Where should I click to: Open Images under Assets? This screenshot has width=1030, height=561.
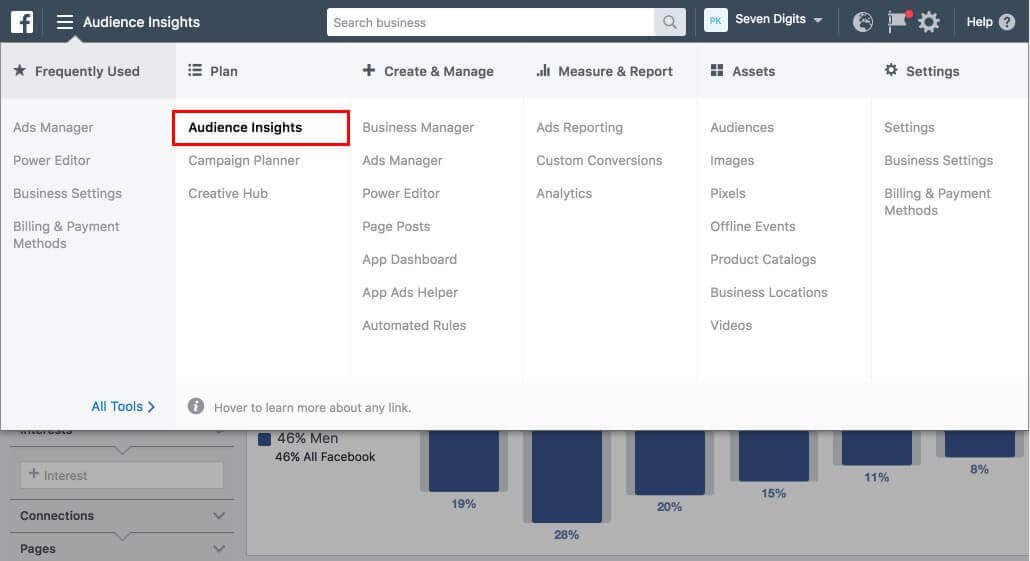(x=732, y=160)
